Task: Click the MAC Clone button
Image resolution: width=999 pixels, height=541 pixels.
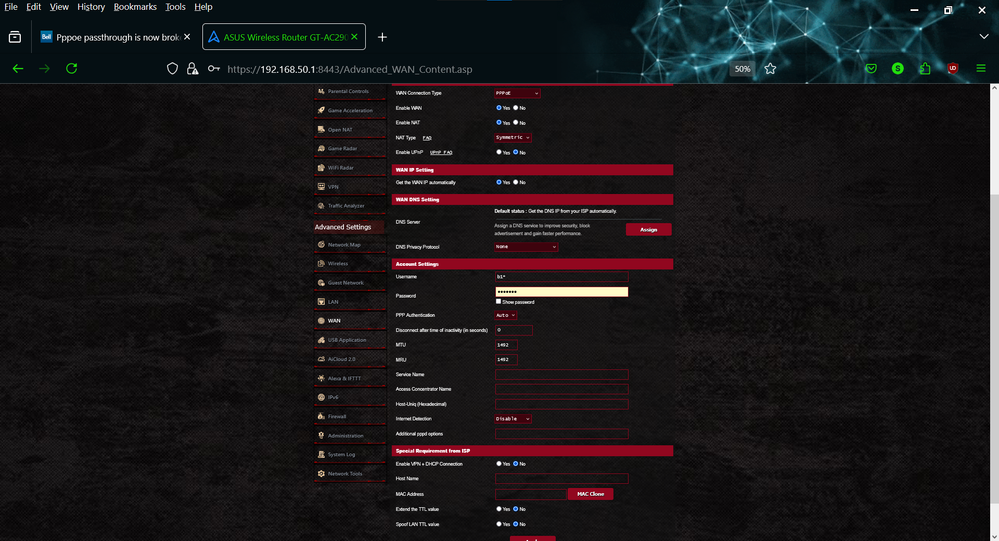Action: tap(591, 494)
